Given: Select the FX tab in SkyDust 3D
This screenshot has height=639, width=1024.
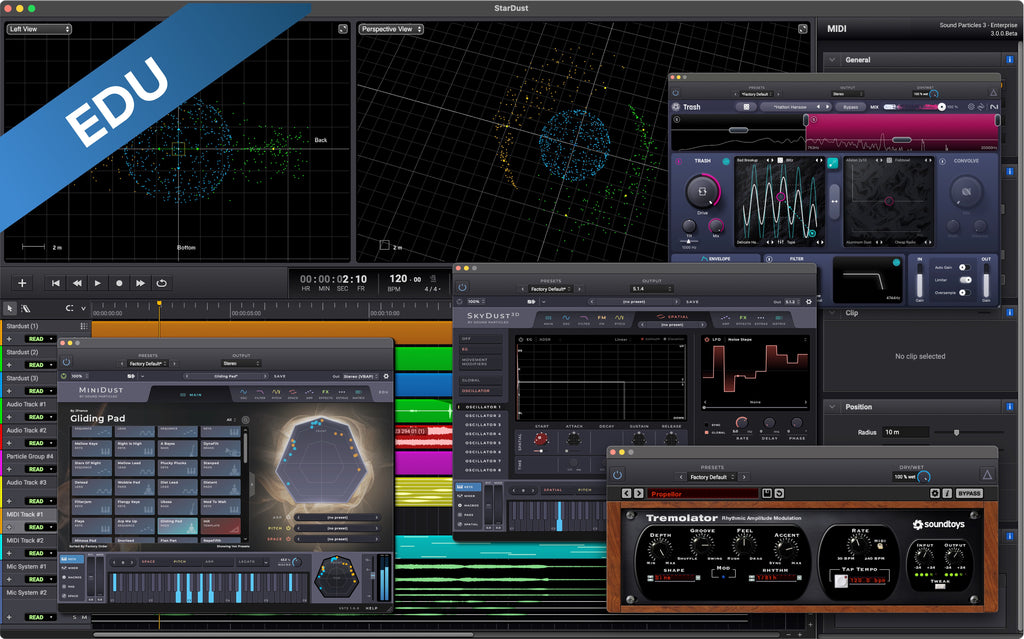Looking at the screenshot, I should (x=742, y=321).
